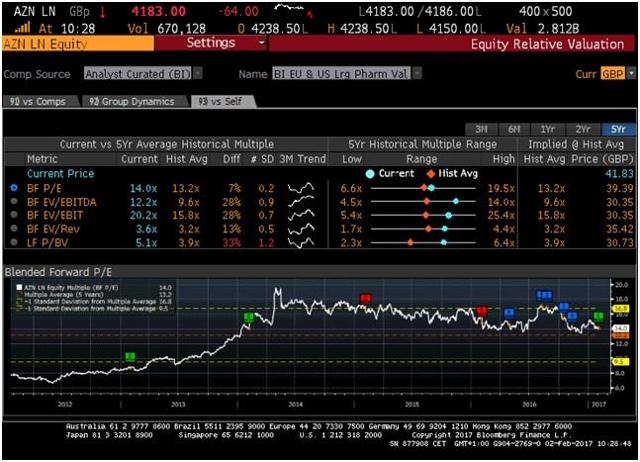Set the period to 5Yr
Viewport: 640px width, 462px height.
pyautogui.click(x=618, y=129)
